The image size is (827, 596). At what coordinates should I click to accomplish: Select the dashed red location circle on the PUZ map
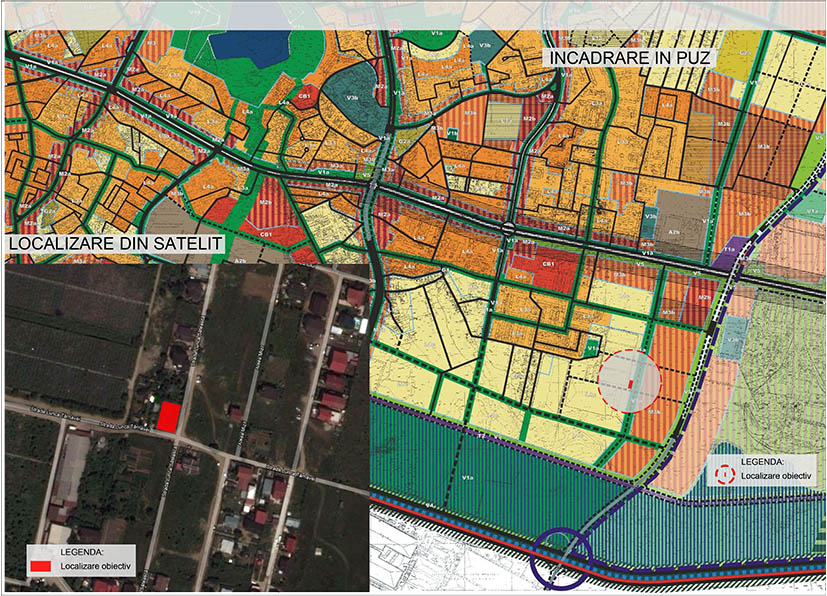629,381
